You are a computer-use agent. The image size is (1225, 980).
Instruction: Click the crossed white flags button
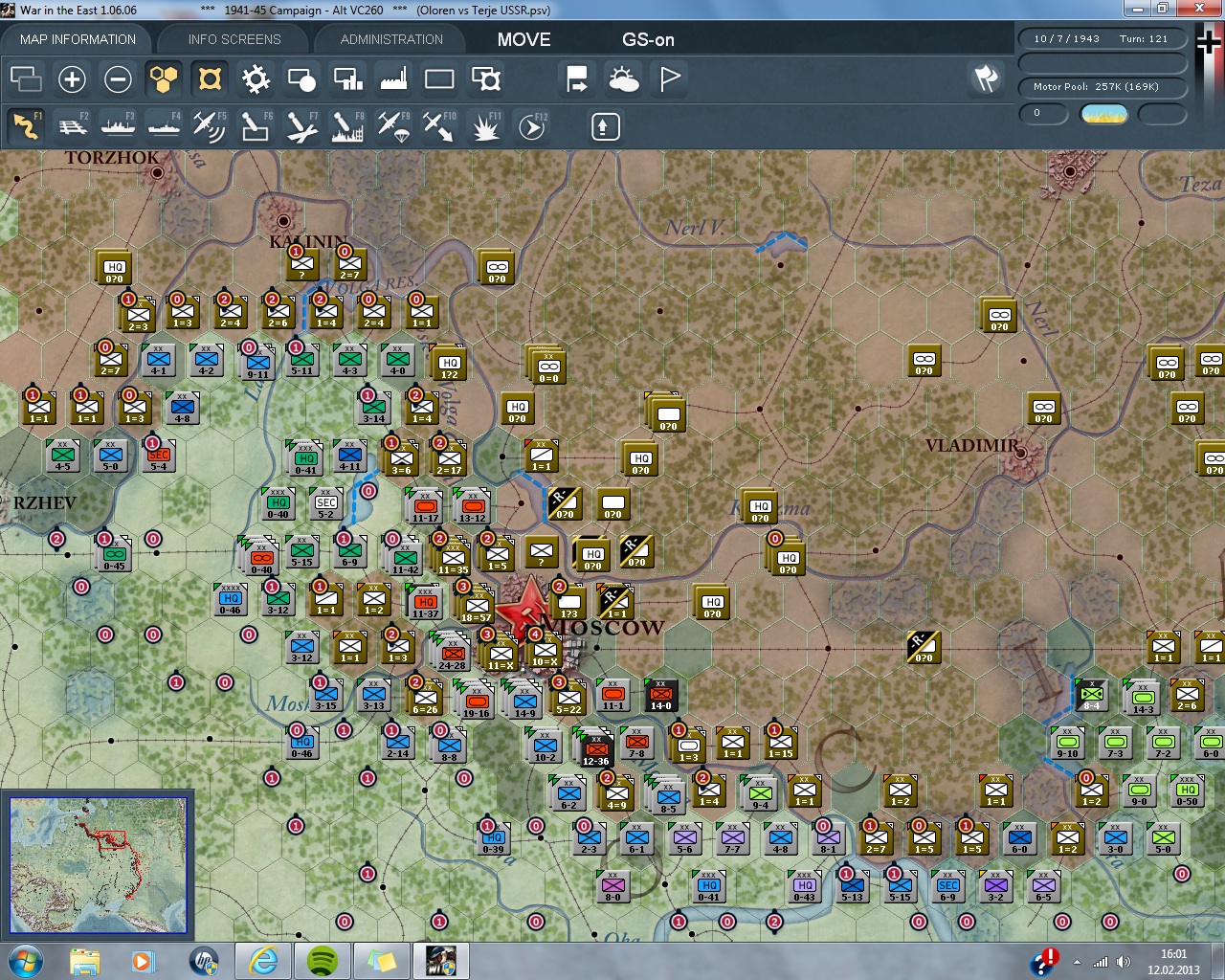pyautogui.click(x=986, y=78)
